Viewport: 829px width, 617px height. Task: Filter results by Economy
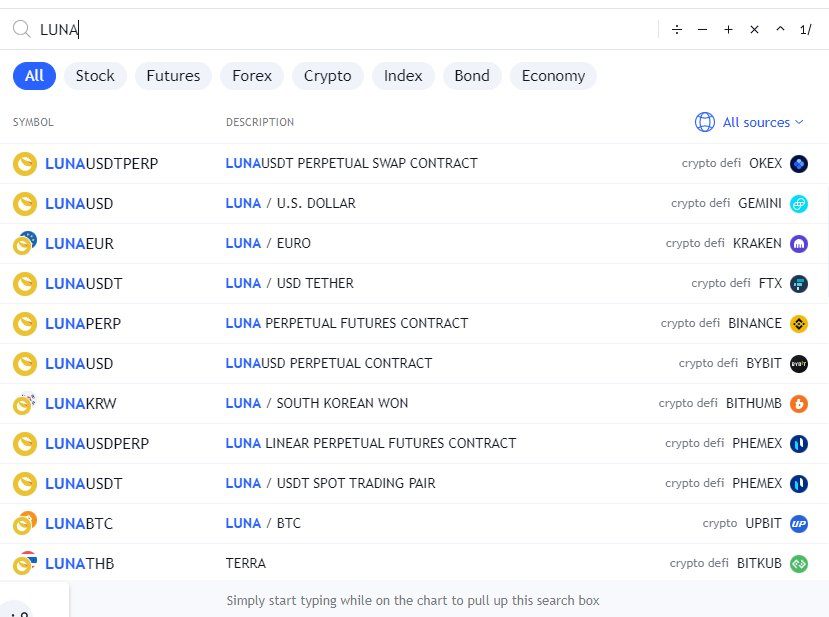coord(554,76)
